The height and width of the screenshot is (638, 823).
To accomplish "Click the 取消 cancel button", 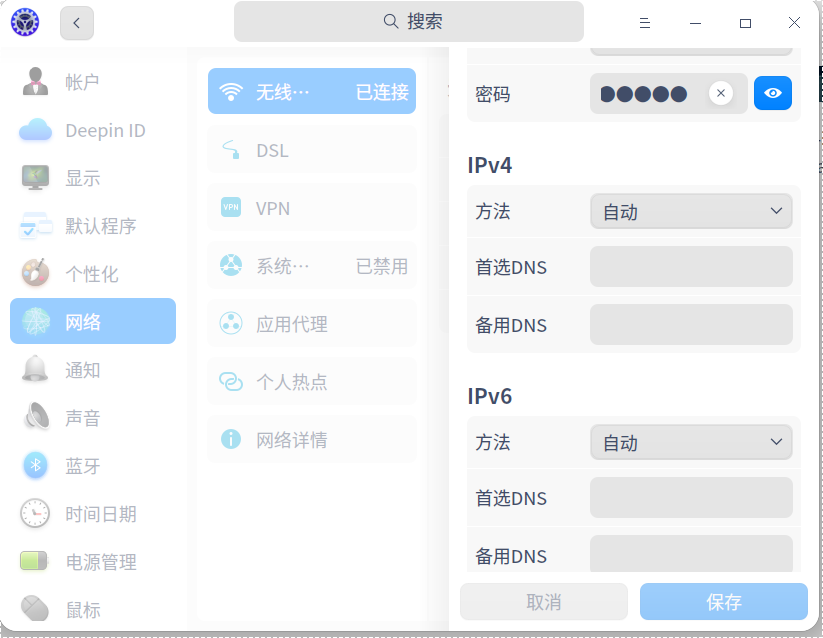I will click(x=544, y=601).
